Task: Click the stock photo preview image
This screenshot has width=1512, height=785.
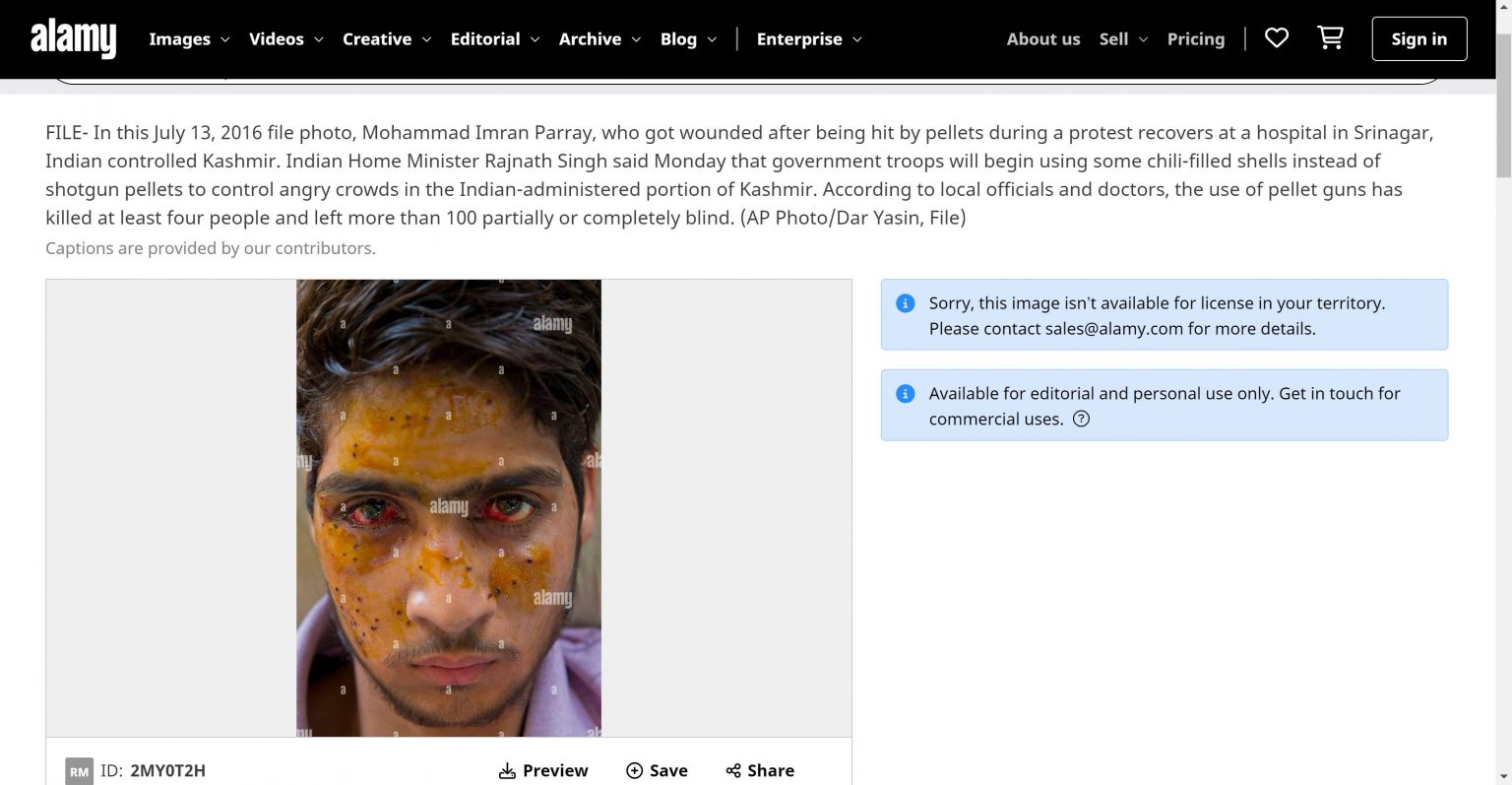Action: pyautogui.click(x=449, y=508)
